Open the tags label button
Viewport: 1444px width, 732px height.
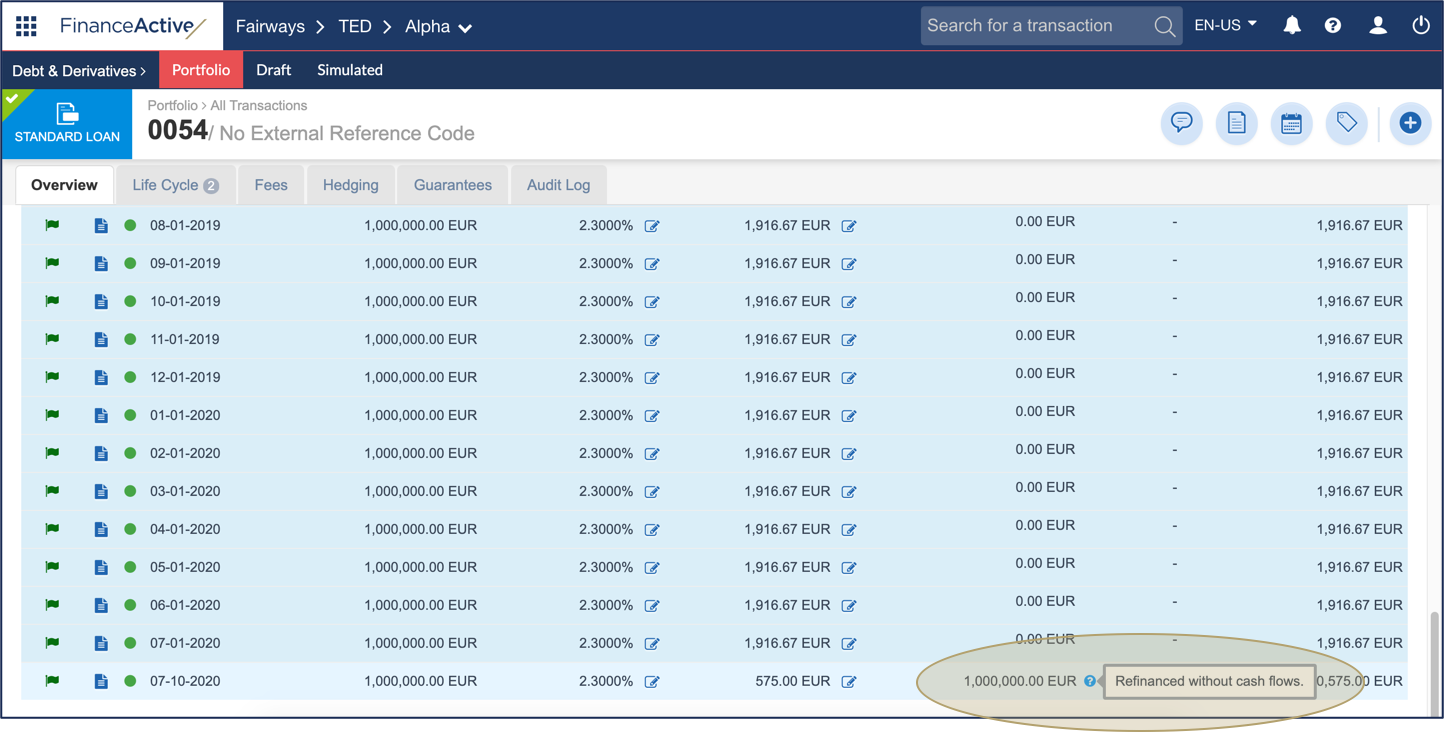[x=1347, y=123]
